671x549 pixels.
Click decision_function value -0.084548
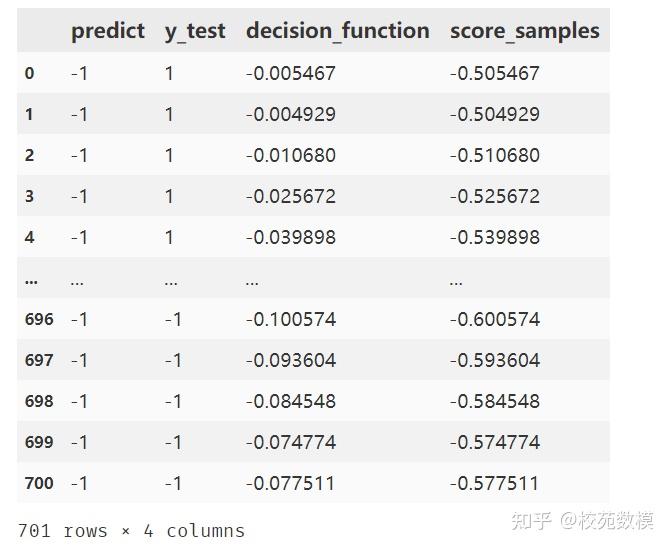click(290, 401)
